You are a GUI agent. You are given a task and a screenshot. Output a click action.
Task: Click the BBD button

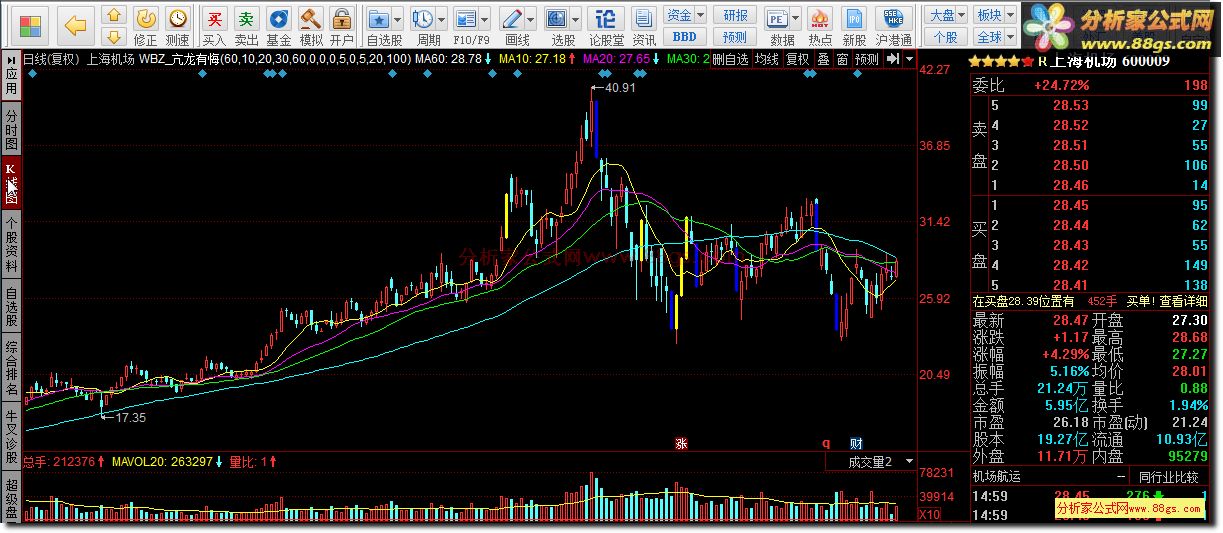tap(685, 37)
